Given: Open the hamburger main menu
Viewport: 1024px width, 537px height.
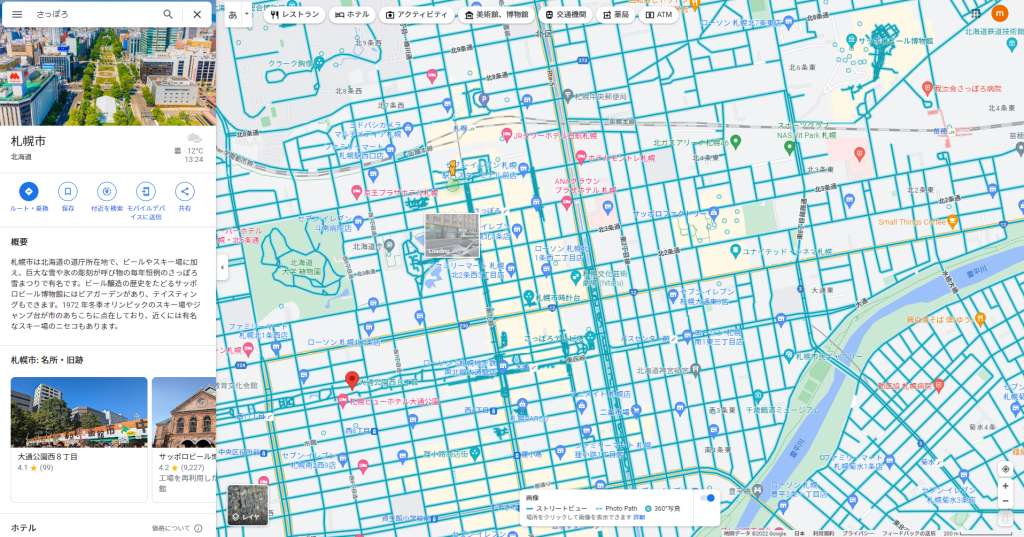Looking at the screenshot, I should pos(17,14).
